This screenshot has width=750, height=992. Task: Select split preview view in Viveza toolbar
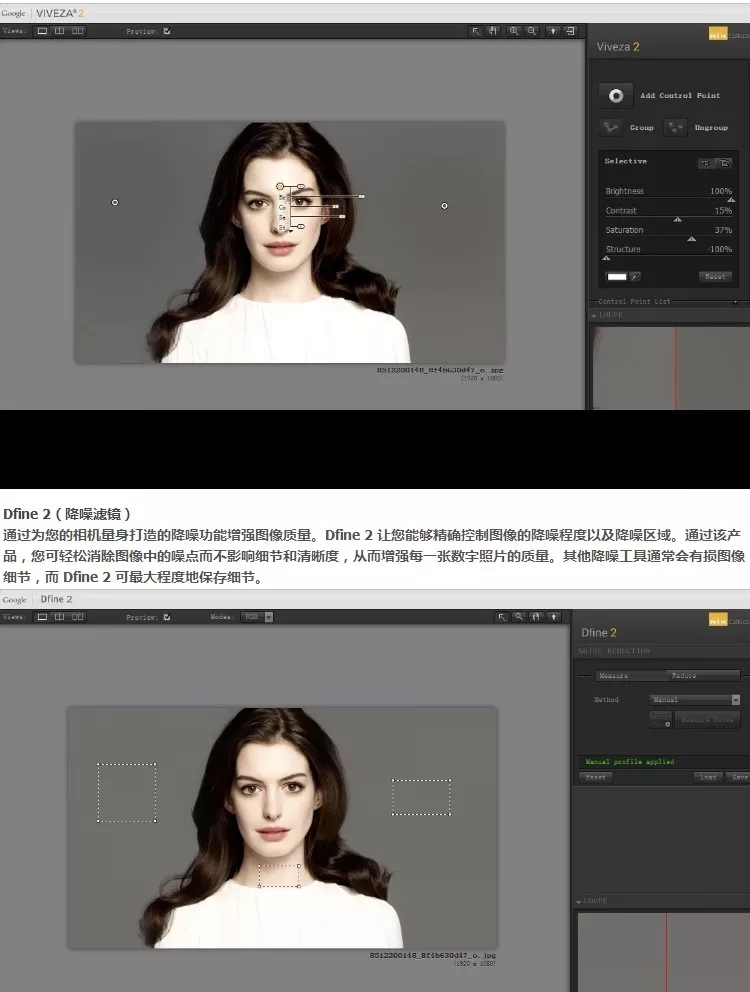click(x=59, y=30)
